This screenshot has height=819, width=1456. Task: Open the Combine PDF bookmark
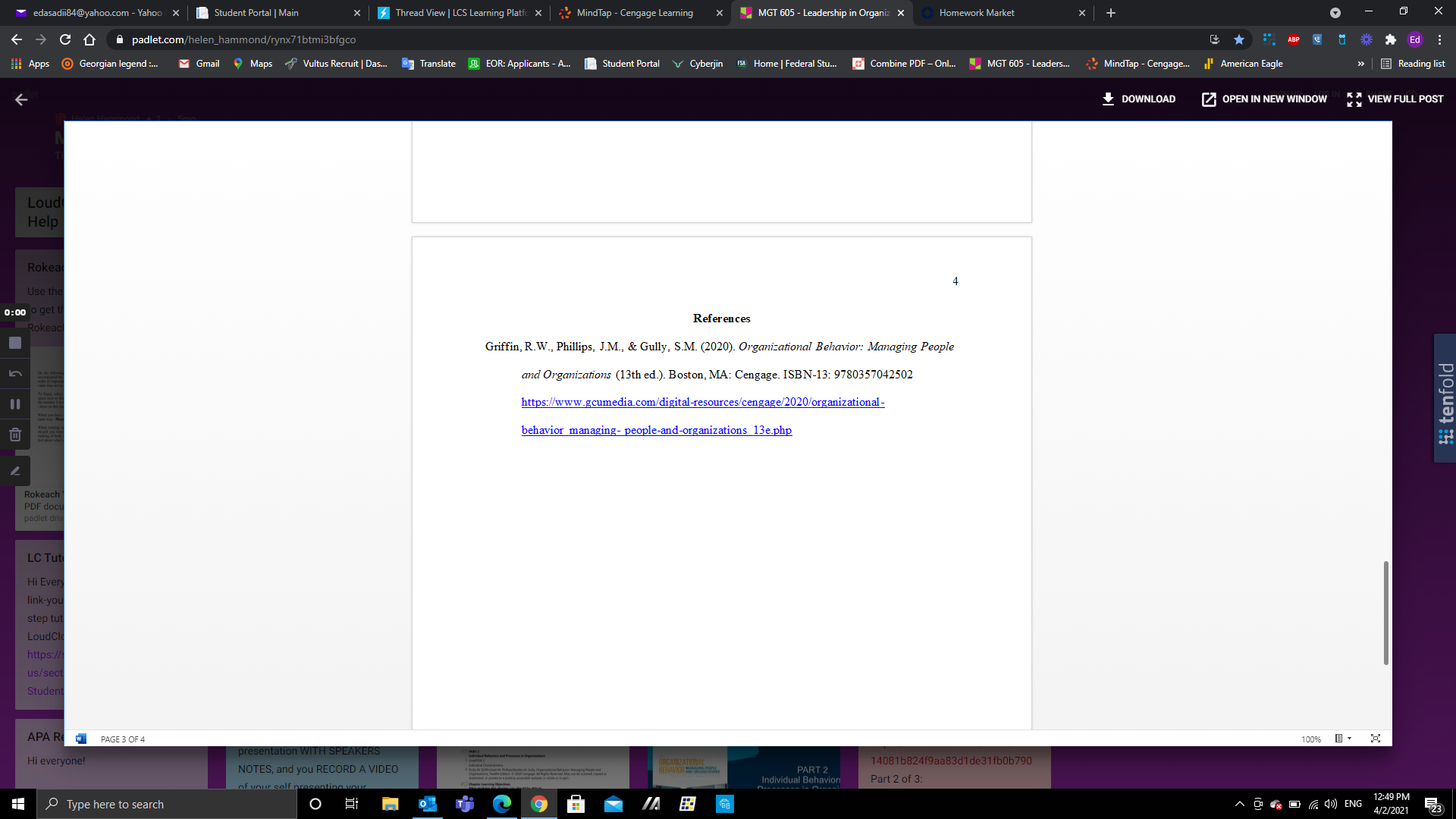tap(904, 64)
